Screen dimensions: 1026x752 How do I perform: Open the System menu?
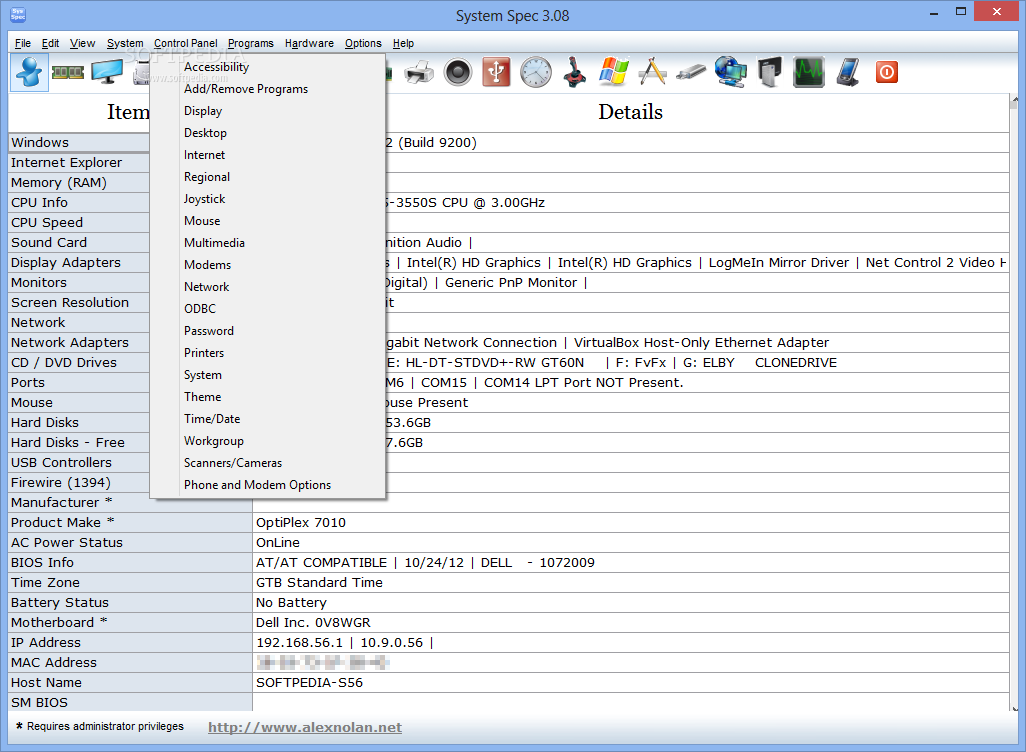click(x=125, y=43)
